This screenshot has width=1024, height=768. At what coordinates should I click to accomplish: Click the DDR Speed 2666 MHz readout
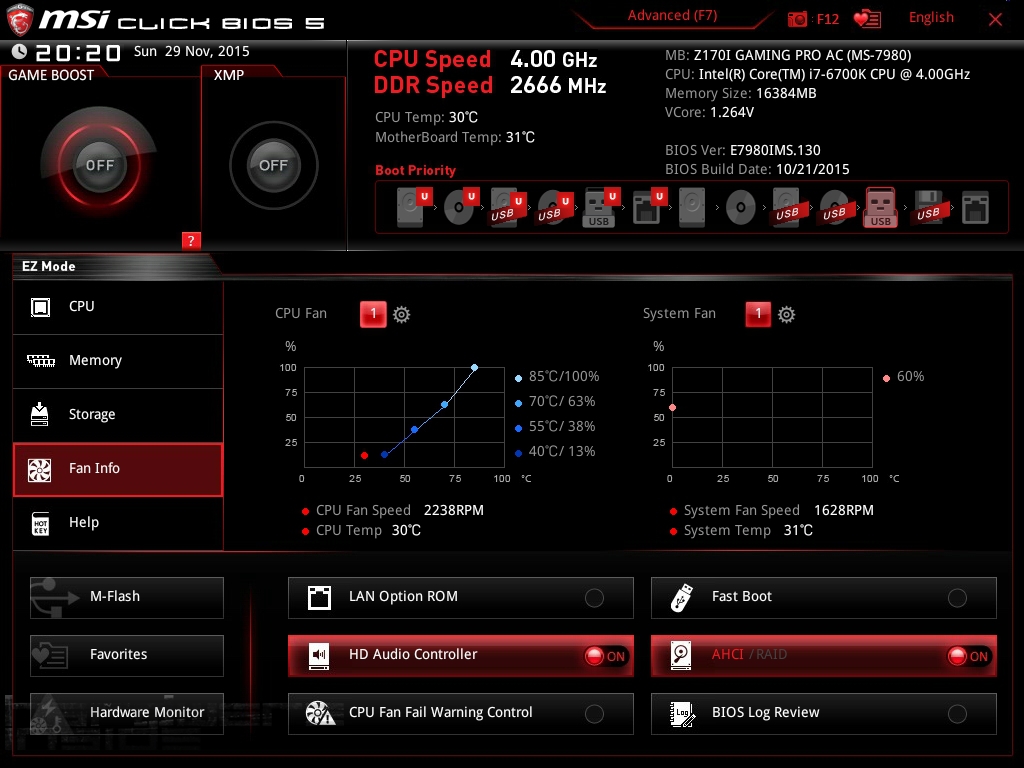490,85
